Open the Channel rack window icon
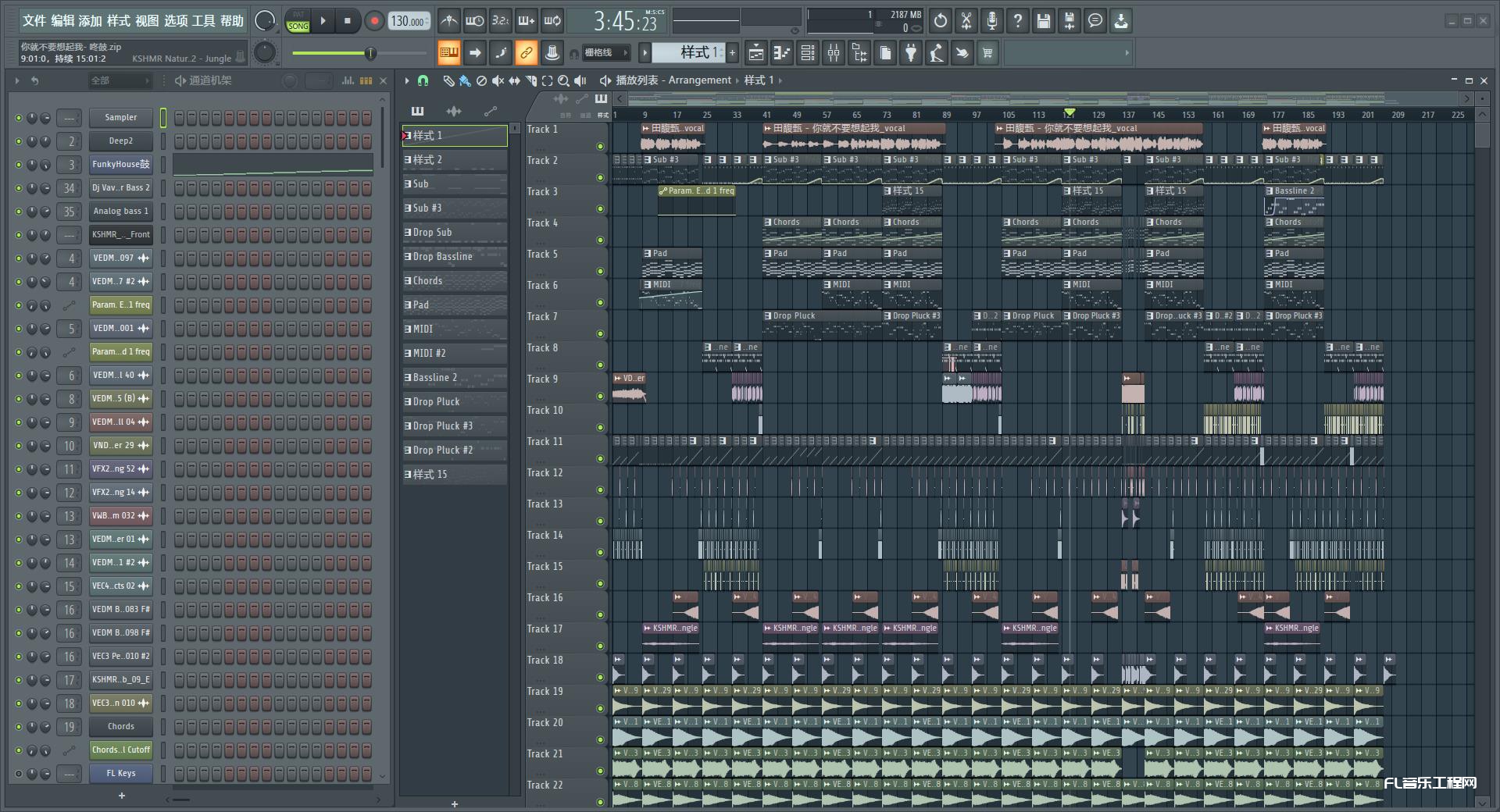This screenshot has height=812, width=1500. (808, 53)
